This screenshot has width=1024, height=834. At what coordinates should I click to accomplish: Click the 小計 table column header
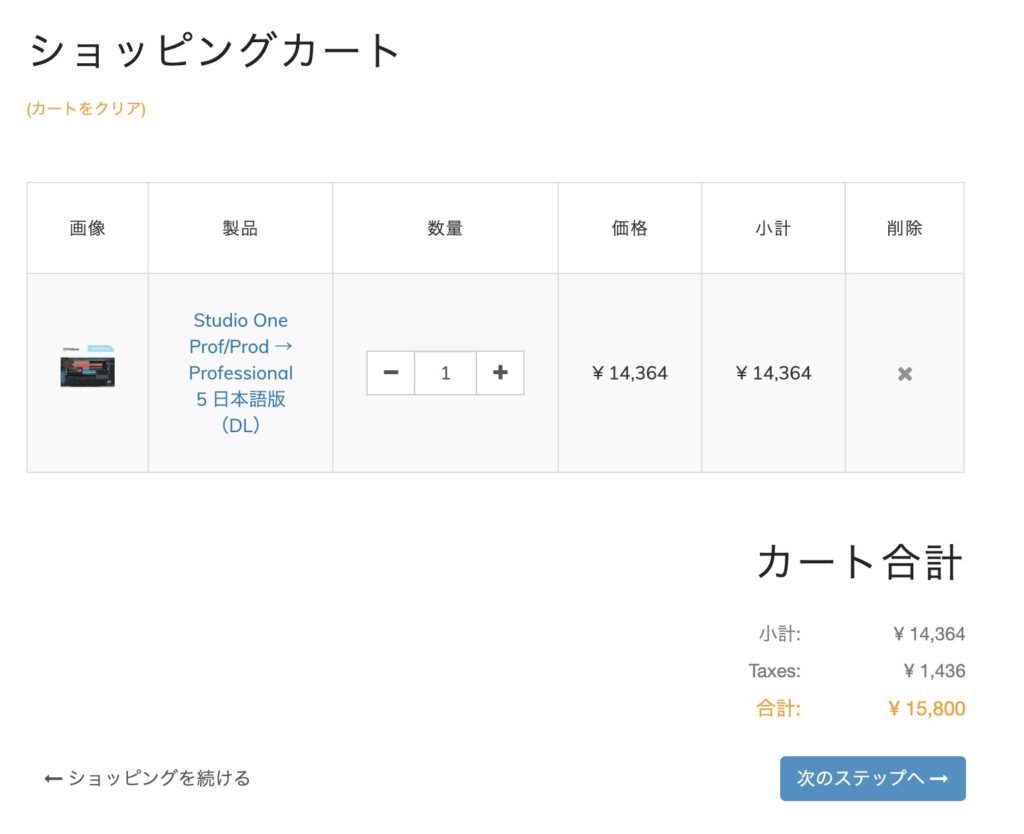(x=773, y=228)
